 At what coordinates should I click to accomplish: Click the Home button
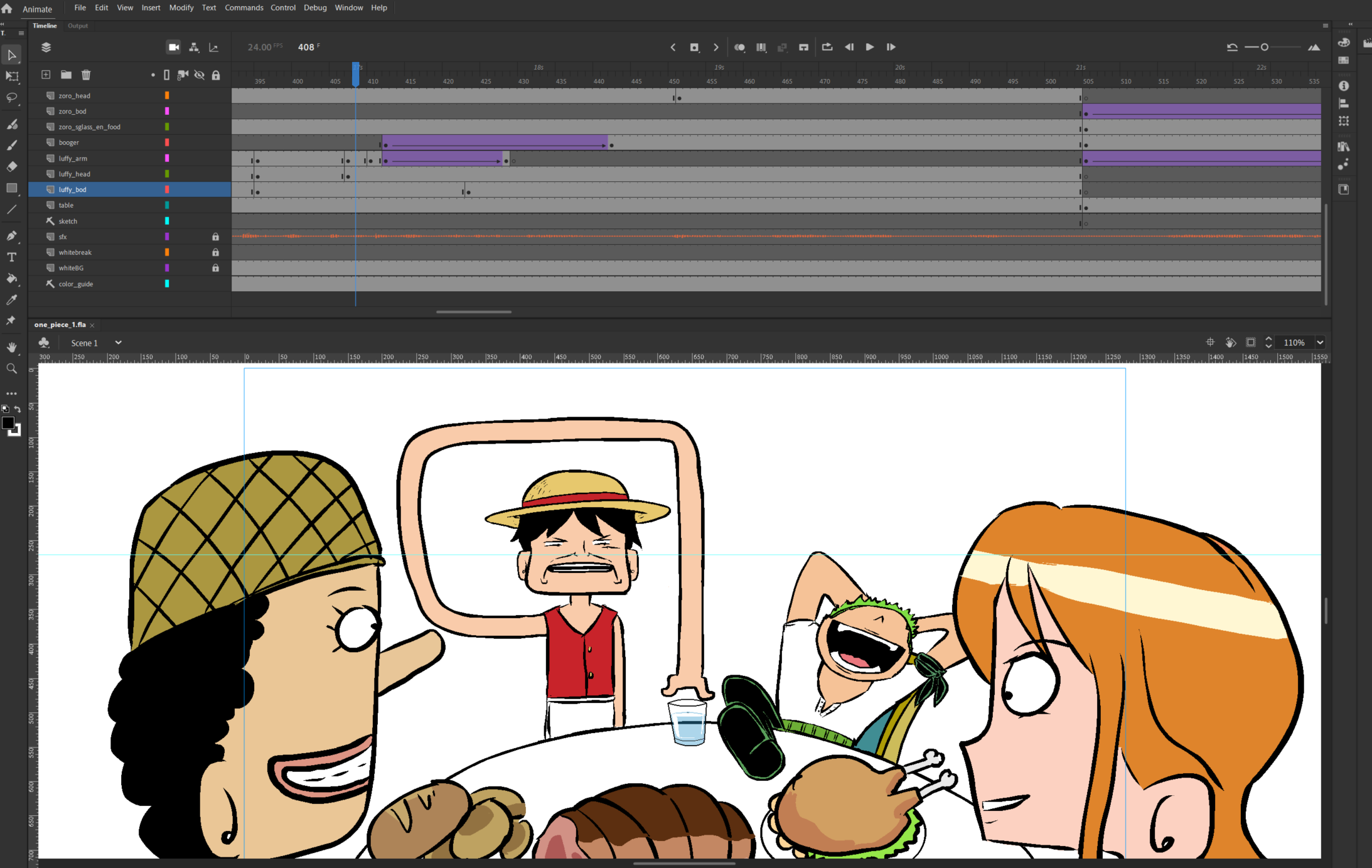tap(7, 8)
